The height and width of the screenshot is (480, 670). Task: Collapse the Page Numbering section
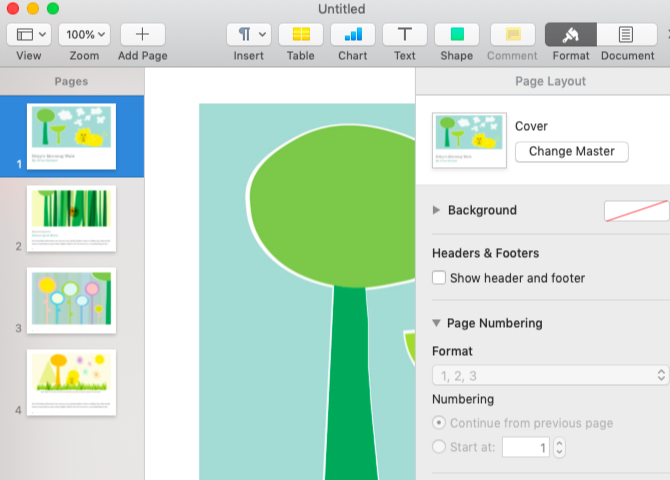[436, 323]
